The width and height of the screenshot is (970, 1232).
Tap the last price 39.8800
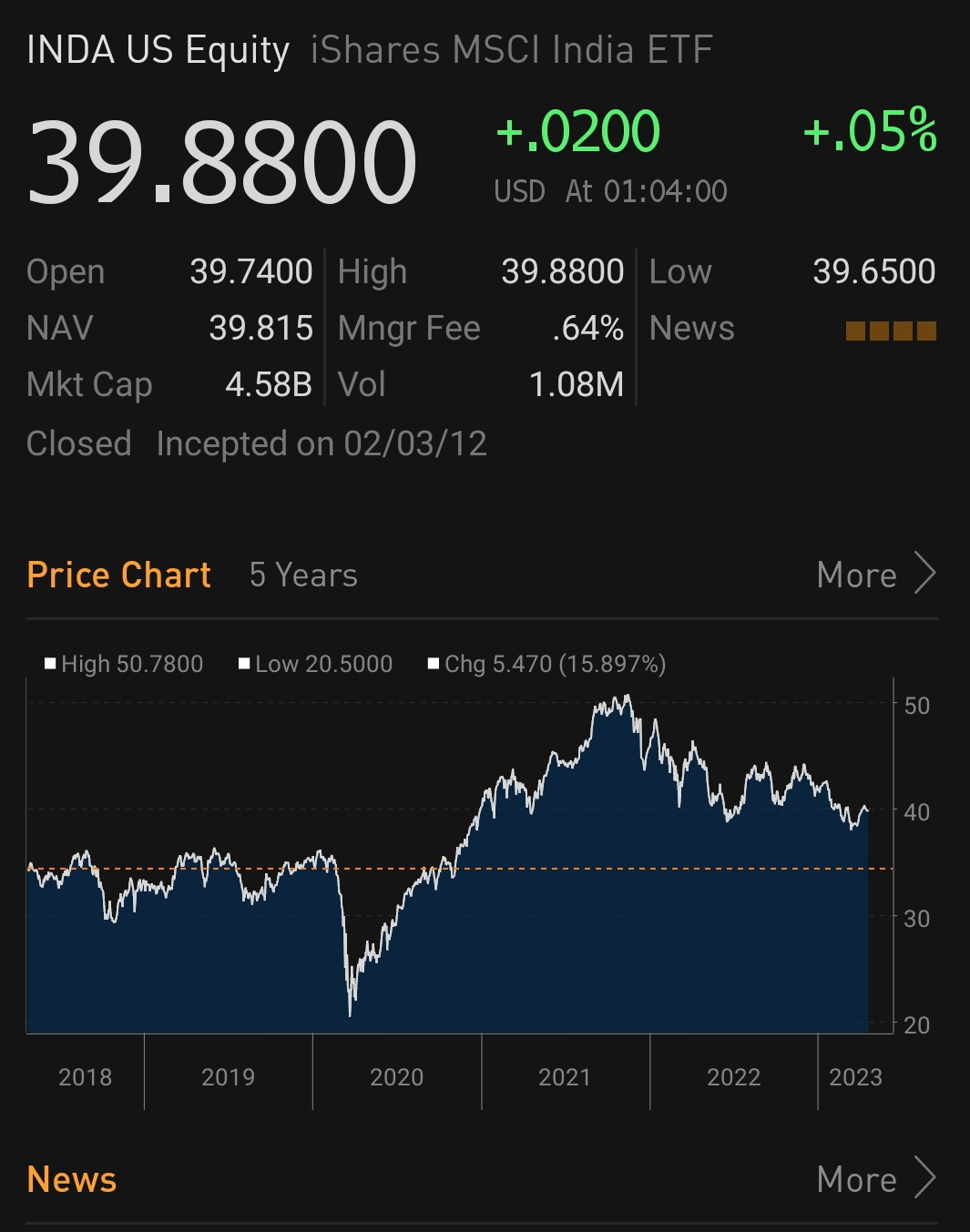pos(222,162)
